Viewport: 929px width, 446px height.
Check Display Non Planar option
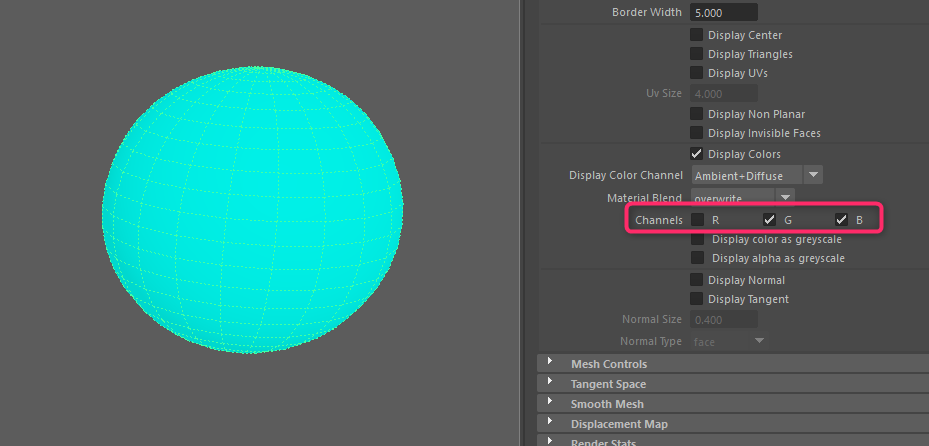click(x=697, y=114)
